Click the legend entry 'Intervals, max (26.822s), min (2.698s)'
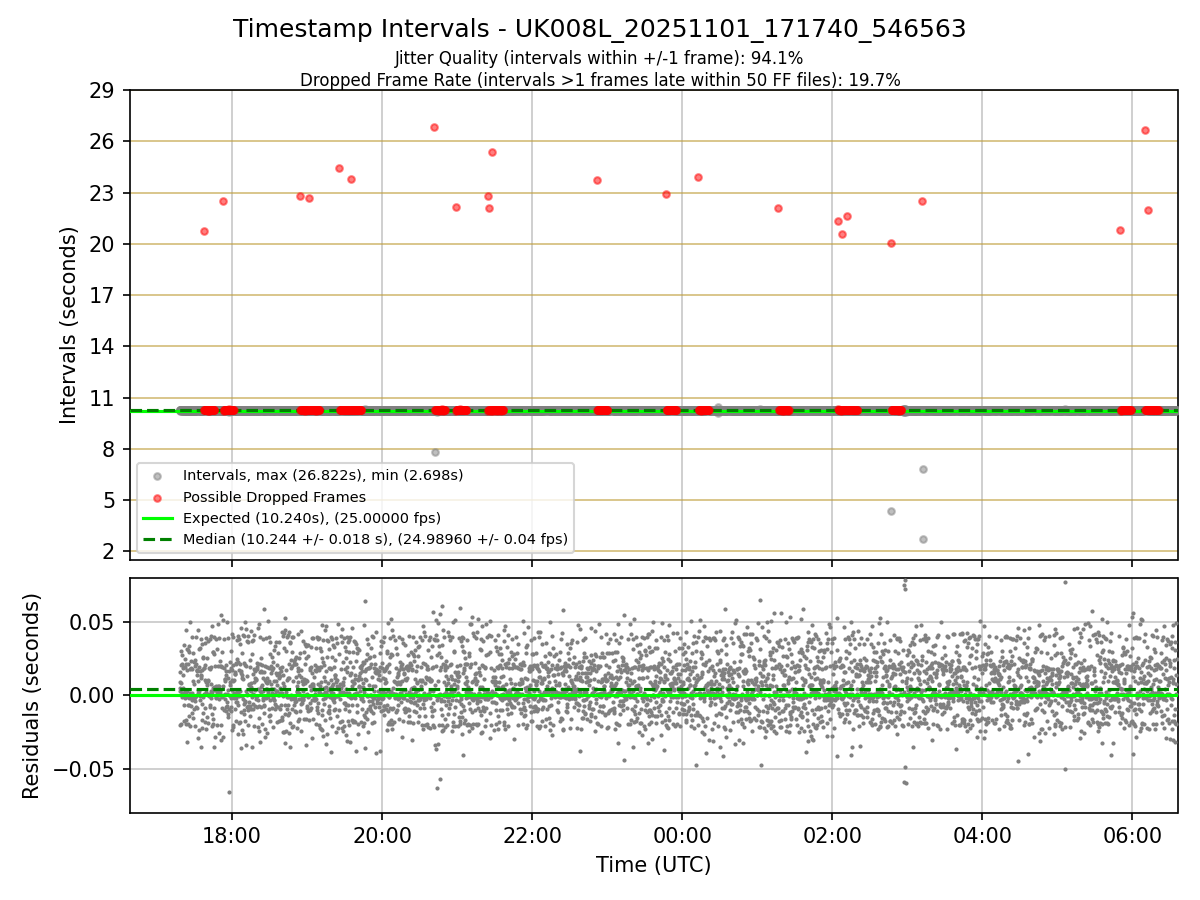 [323, 475]
